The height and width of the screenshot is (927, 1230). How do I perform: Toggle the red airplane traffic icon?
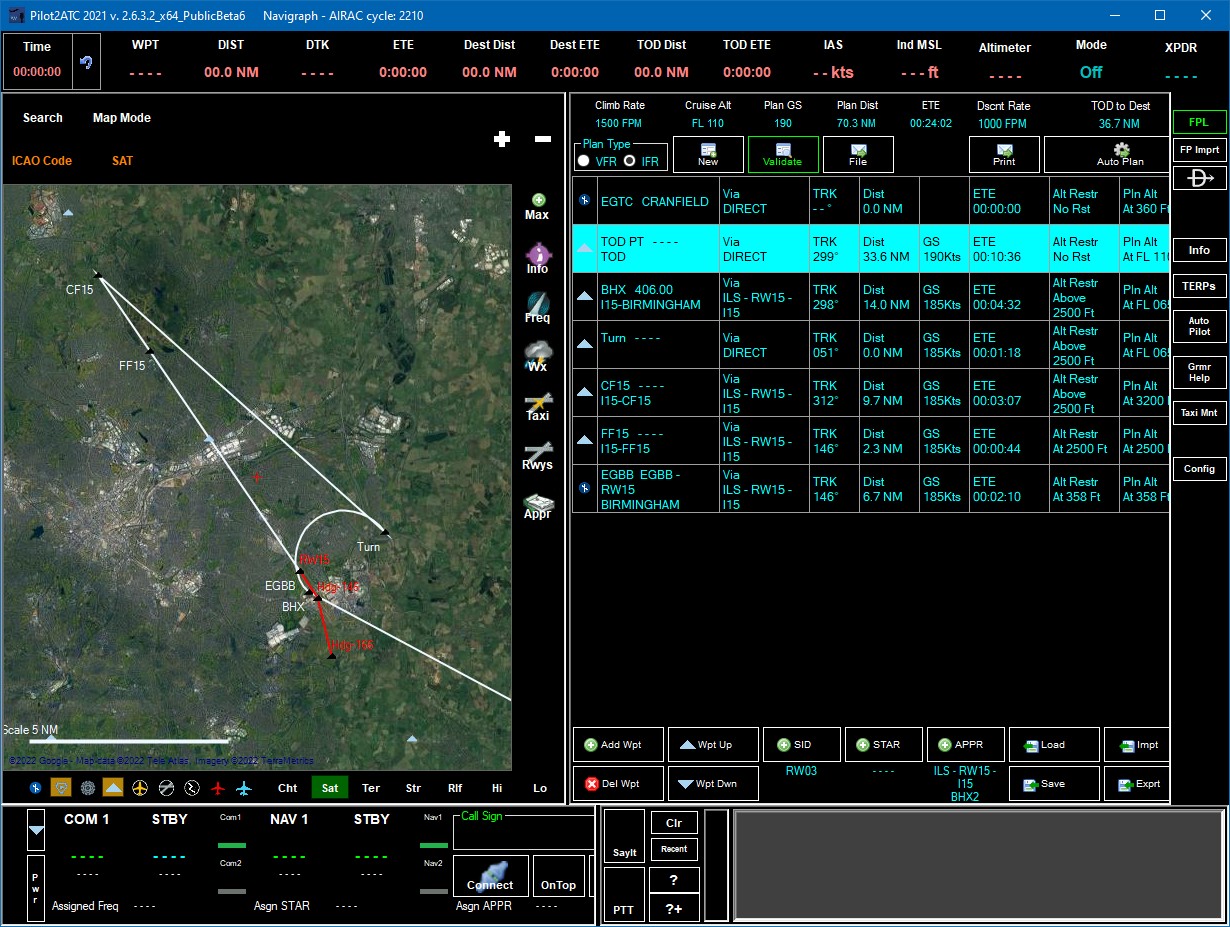pos(218,788)
